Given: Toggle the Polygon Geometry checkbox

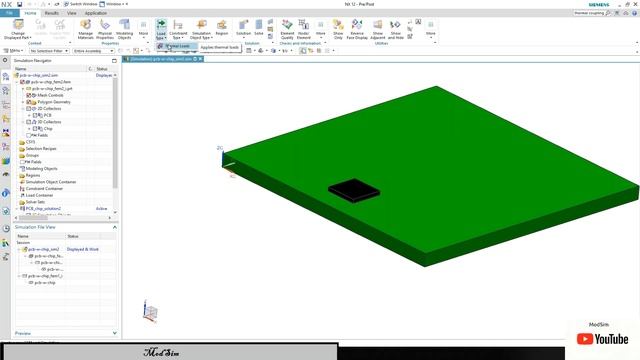Looking at the screenshot, I should (x=29, y=102).
